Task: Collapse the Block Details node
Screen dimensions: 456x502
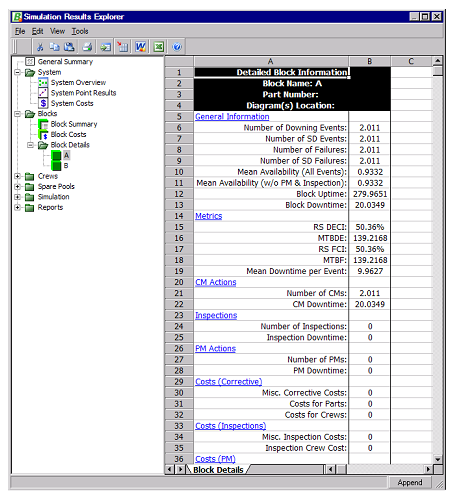Action: (x=31, y=145)
